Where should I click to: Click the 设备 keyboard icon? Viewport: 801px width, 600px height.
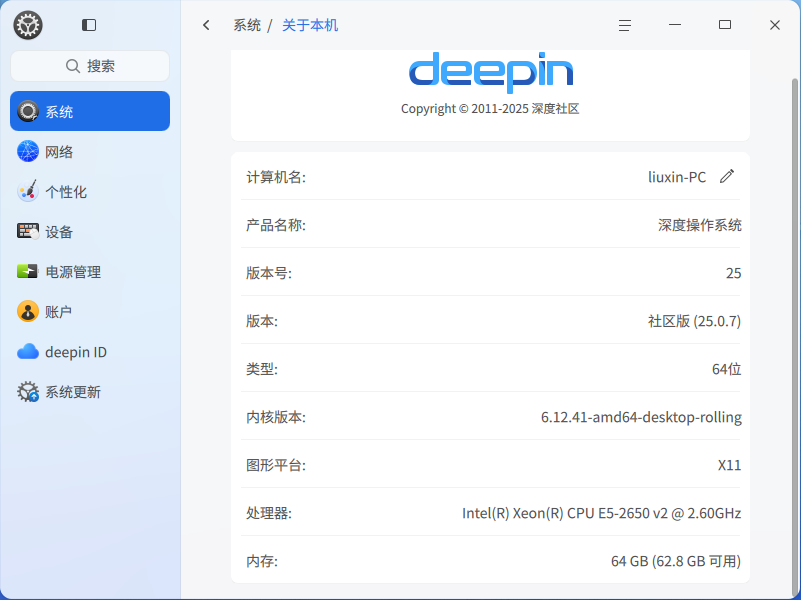[x=28, y=231]
